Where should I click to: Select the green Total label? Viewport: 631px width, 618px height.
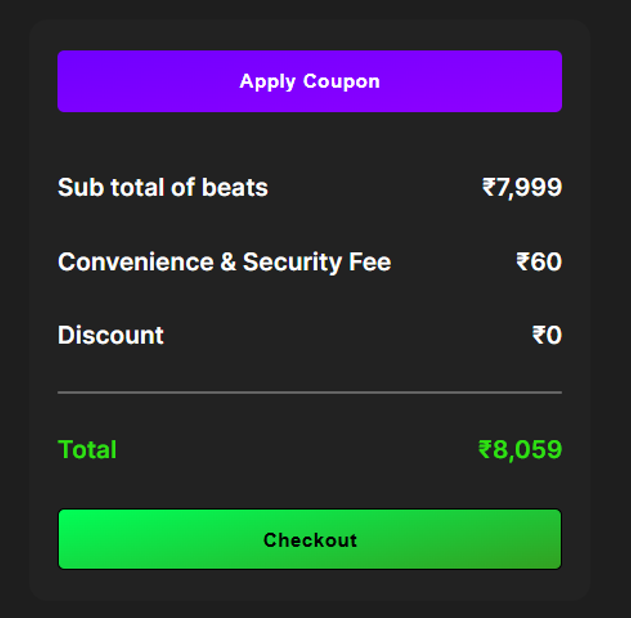click(87, 451)
